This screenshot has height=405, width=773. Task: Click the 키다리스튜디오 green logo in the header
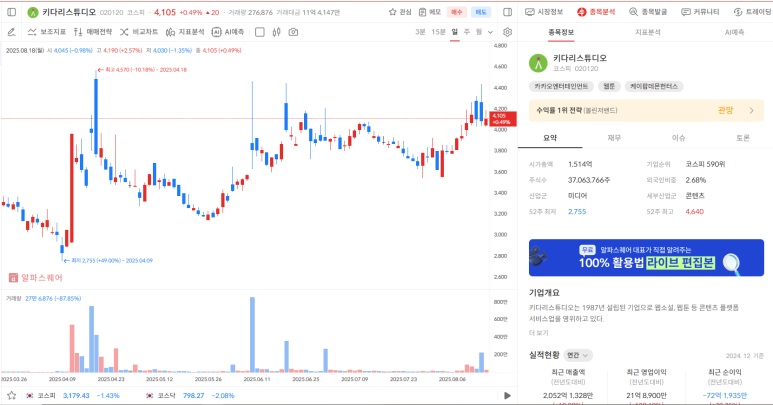(33, 12)
